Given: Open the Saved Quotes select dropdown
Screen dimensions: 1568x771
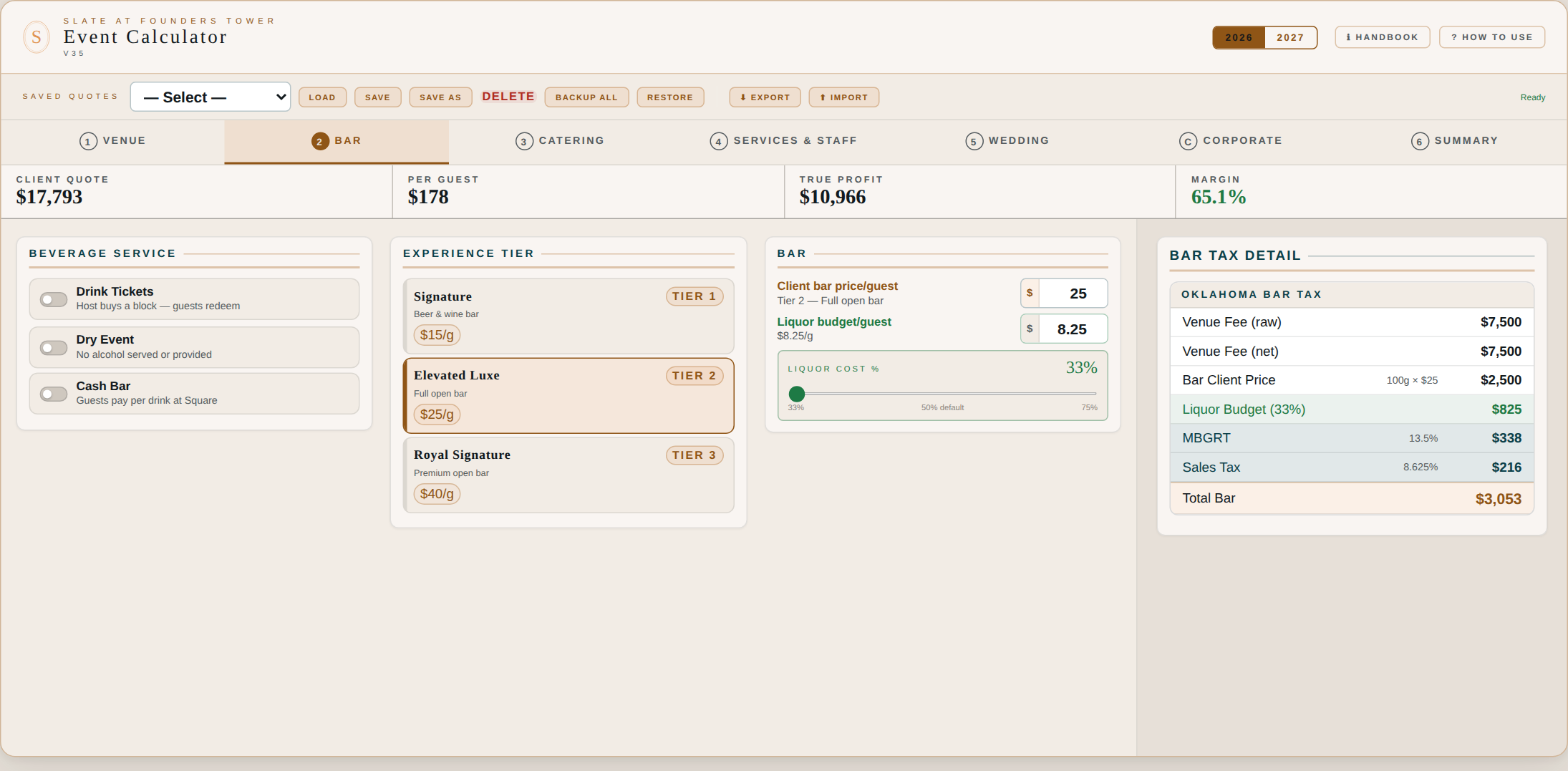Looking at the screenshot, I should (210, 97).
